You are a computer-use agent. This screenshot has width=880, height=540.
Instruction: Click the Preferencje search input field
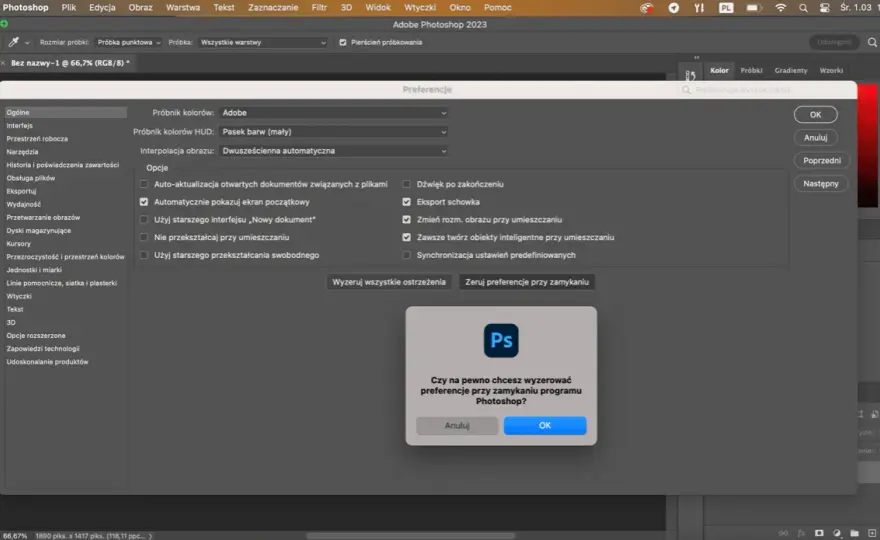coord(766,90)
